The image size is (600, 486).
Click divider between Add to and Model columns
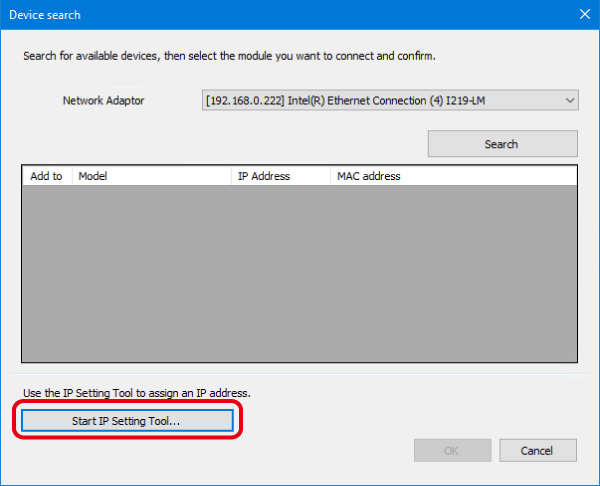71,176
